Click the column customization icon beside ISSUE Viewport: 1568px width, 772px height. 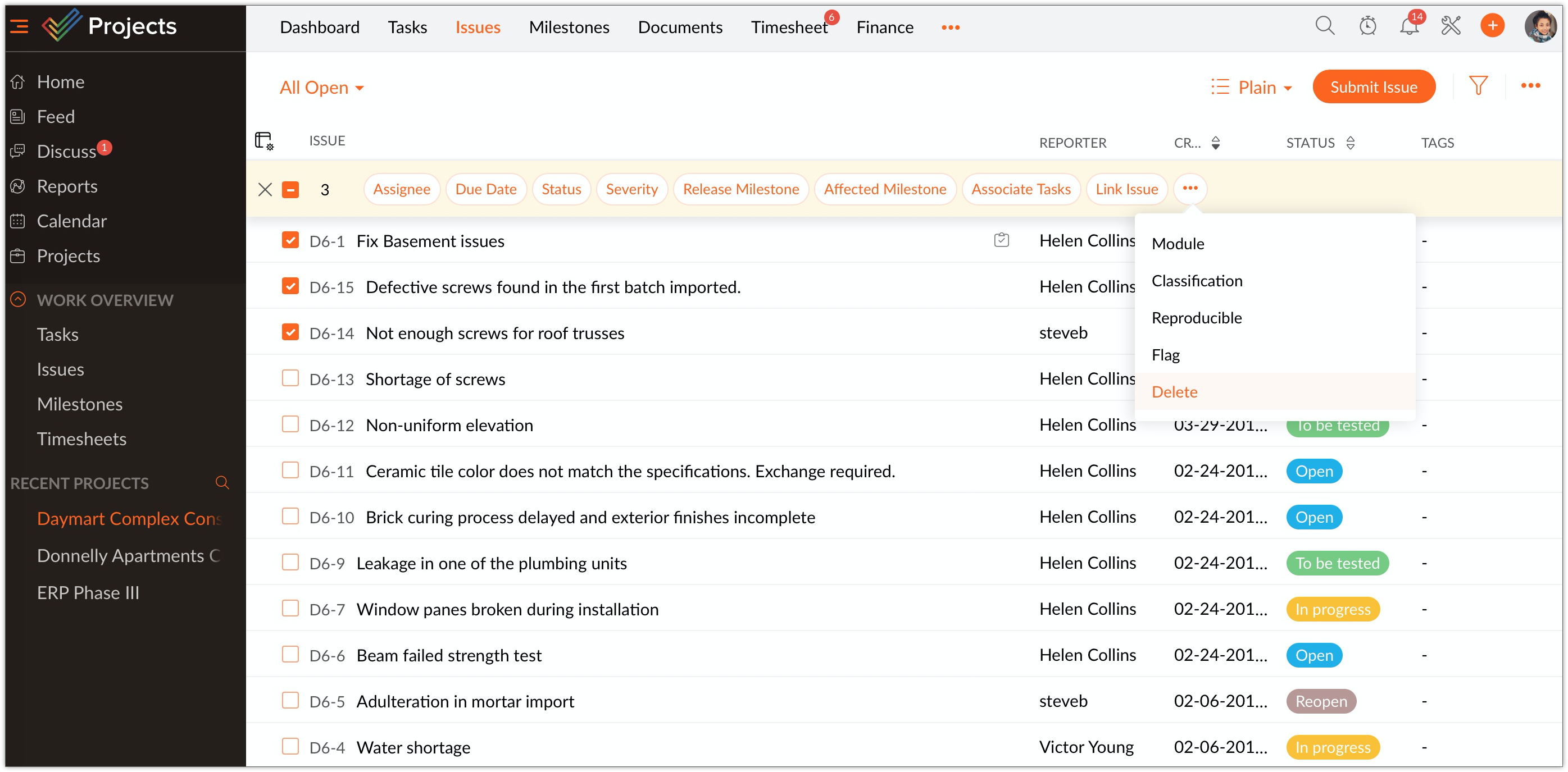click(x=263, y=141)
